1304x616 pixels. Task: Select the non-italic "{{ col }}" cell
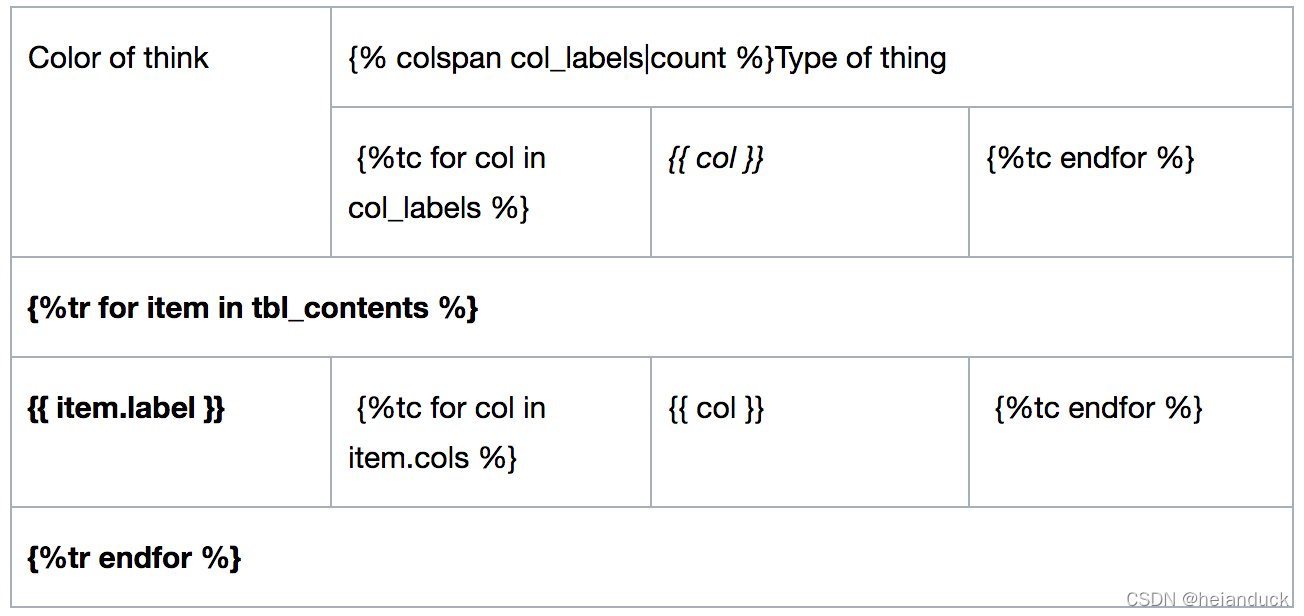[x=810, y=432]
